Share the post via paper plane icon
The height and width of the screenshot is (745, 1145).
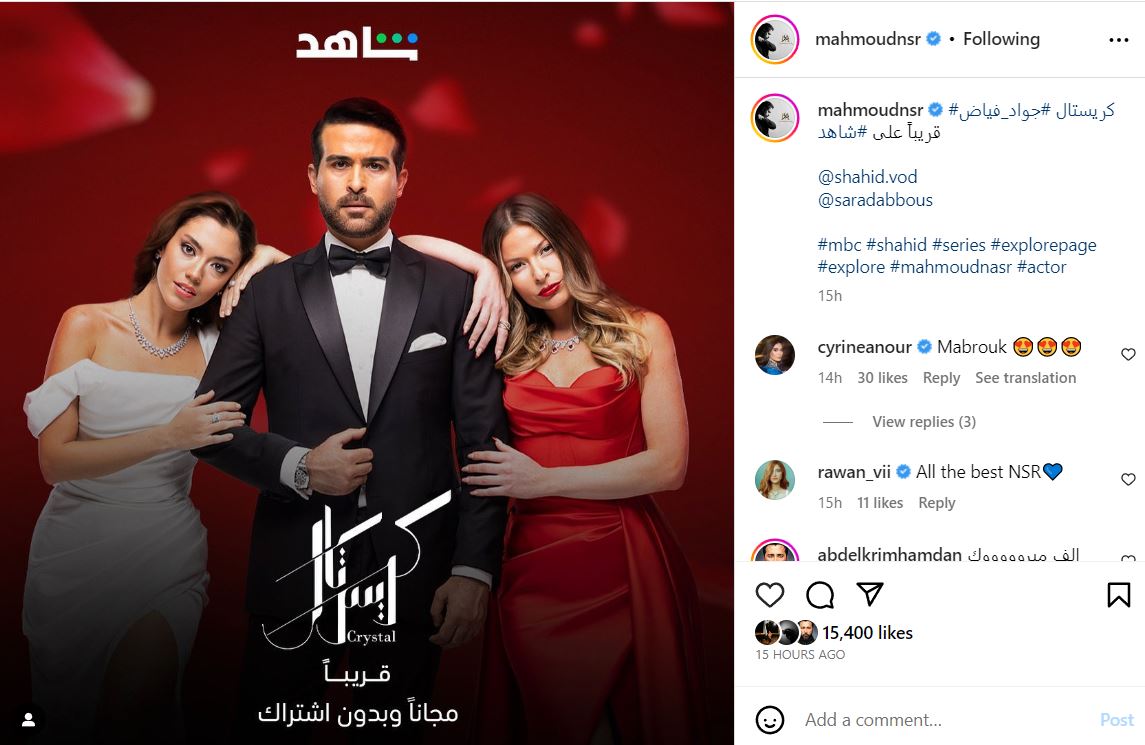click(x=870, y=594)
